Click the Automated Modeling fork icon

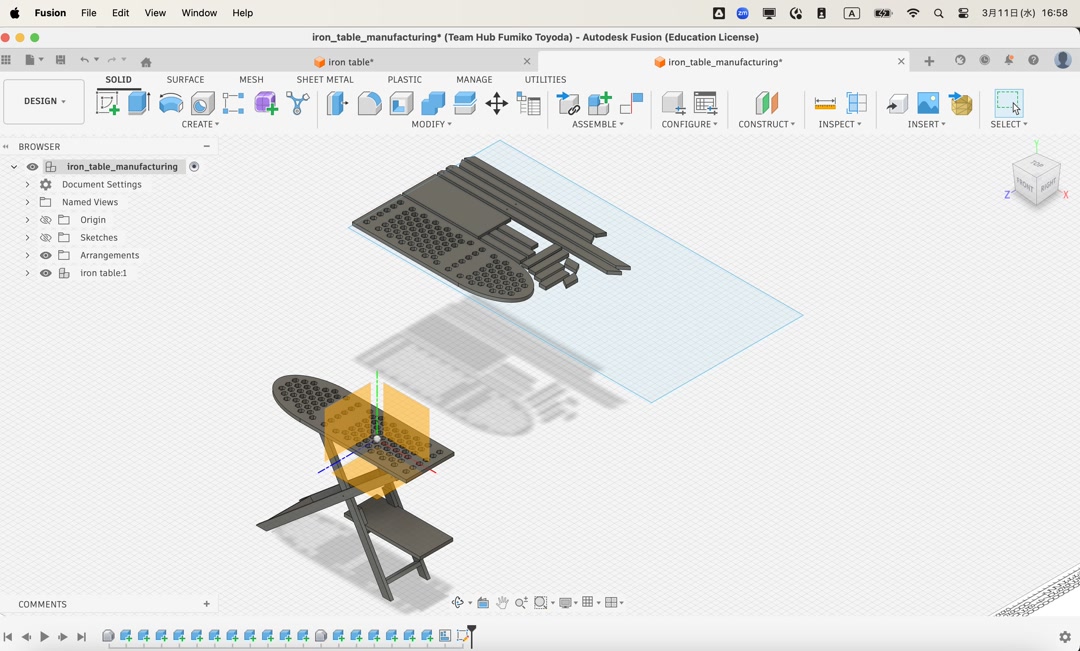click(x=298, y=103)
